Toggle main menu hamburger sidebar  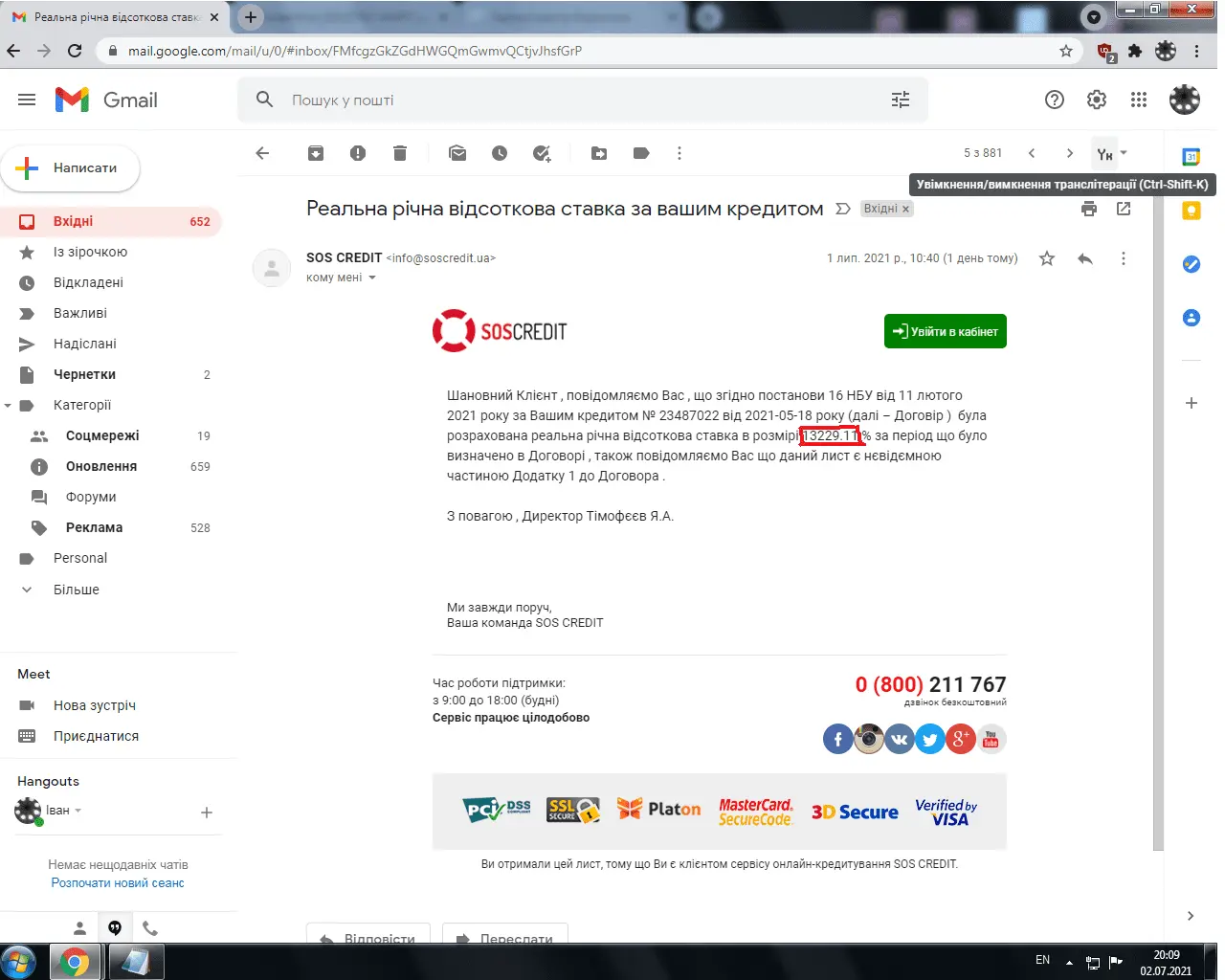pos(27,100)
